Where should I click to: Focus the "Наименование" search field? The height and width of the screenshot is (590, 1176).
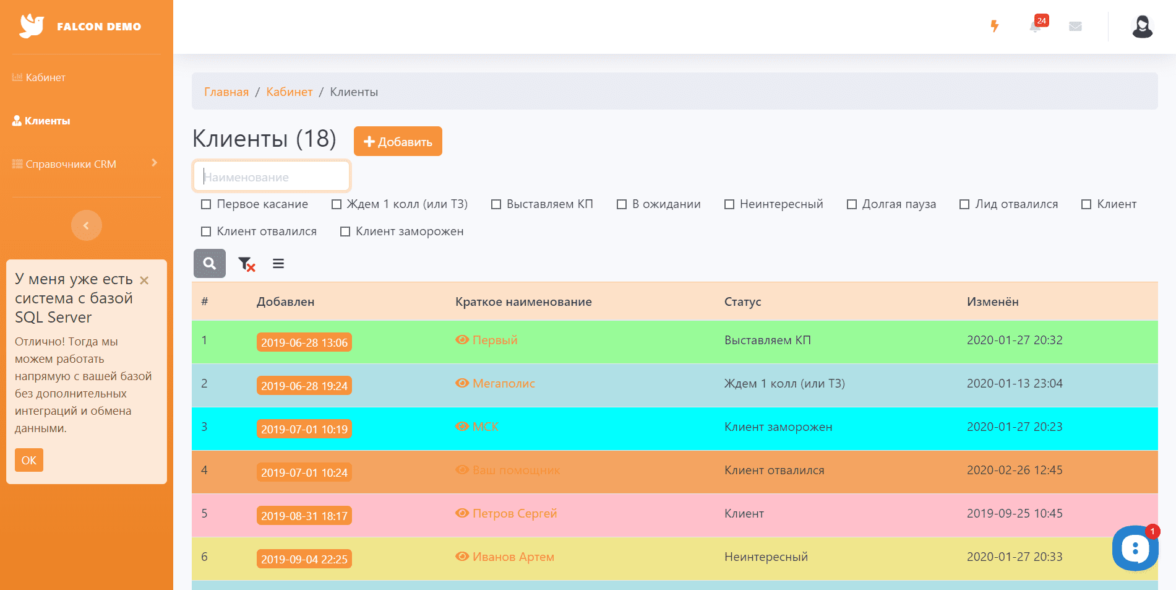pos(271,176)
